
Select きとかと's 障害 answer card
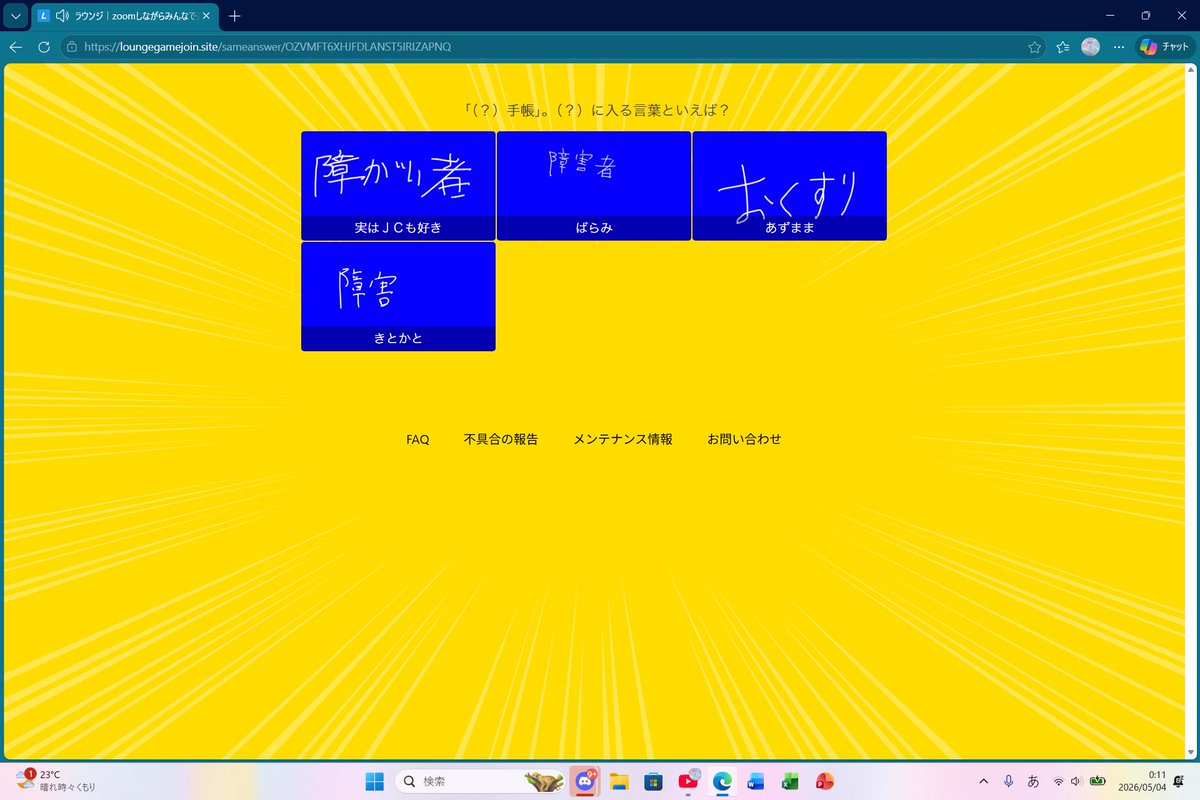point(398,296)
